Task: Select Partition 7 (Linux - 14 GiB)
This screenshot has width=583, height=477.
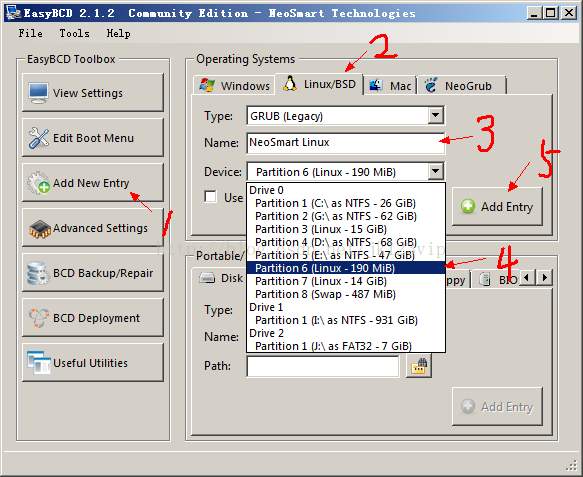Action: point(345,281)
